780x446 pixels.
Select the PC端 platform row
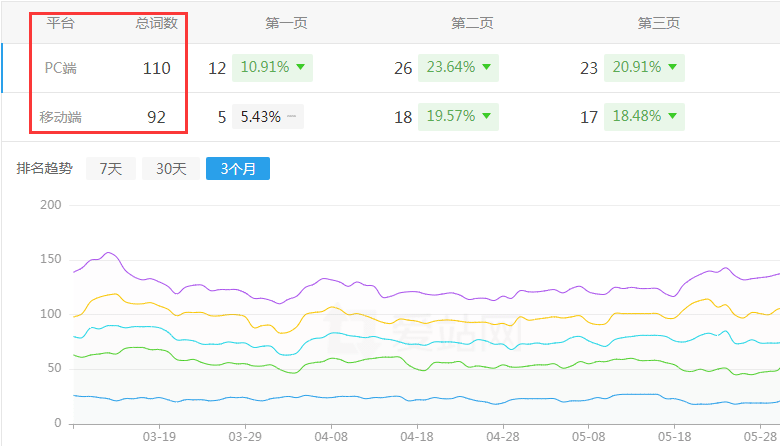[62, 68]
